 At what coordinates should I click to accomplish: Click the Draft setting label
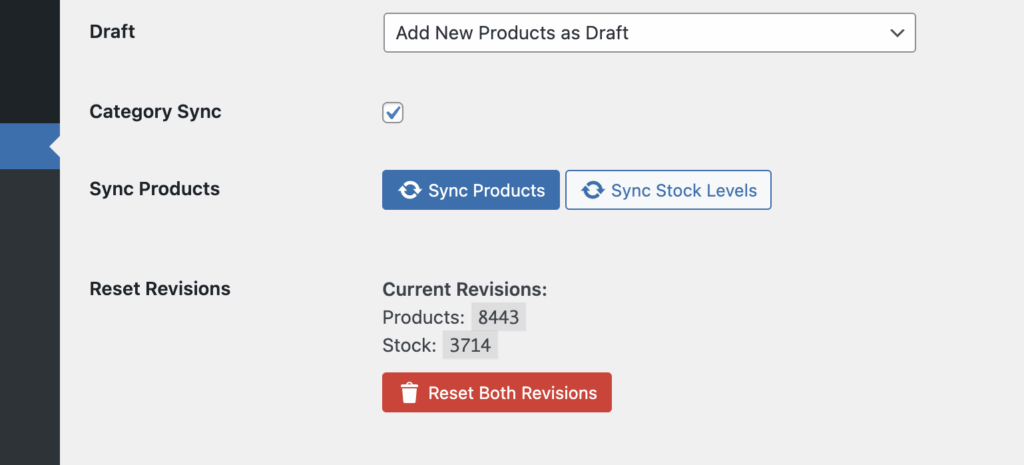(112, 31)
